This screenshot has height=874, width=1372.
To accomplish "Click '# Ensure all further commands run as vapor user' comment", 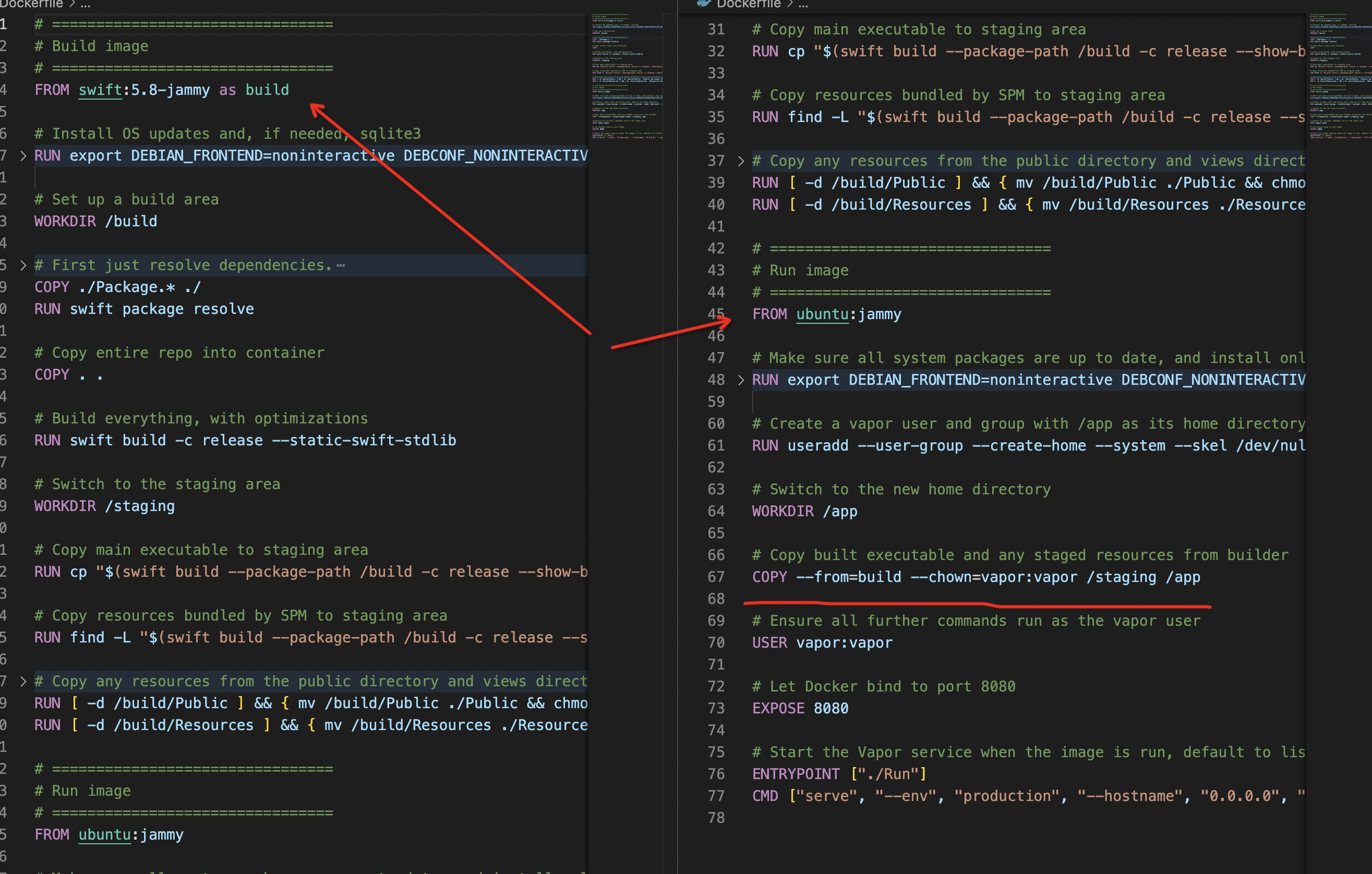I will pos(976,621).
